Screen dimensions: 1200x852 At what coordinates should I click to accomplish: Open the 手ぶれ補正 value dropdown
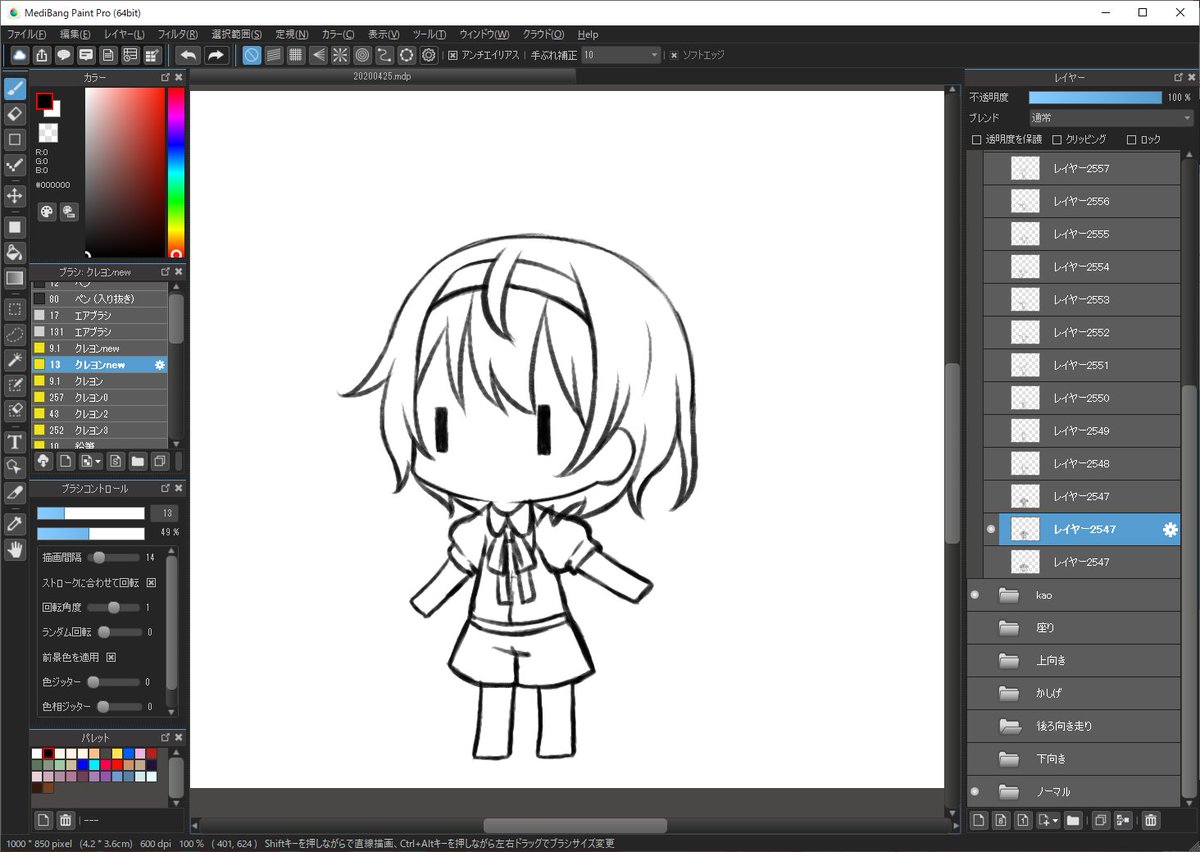pos(622,55)
